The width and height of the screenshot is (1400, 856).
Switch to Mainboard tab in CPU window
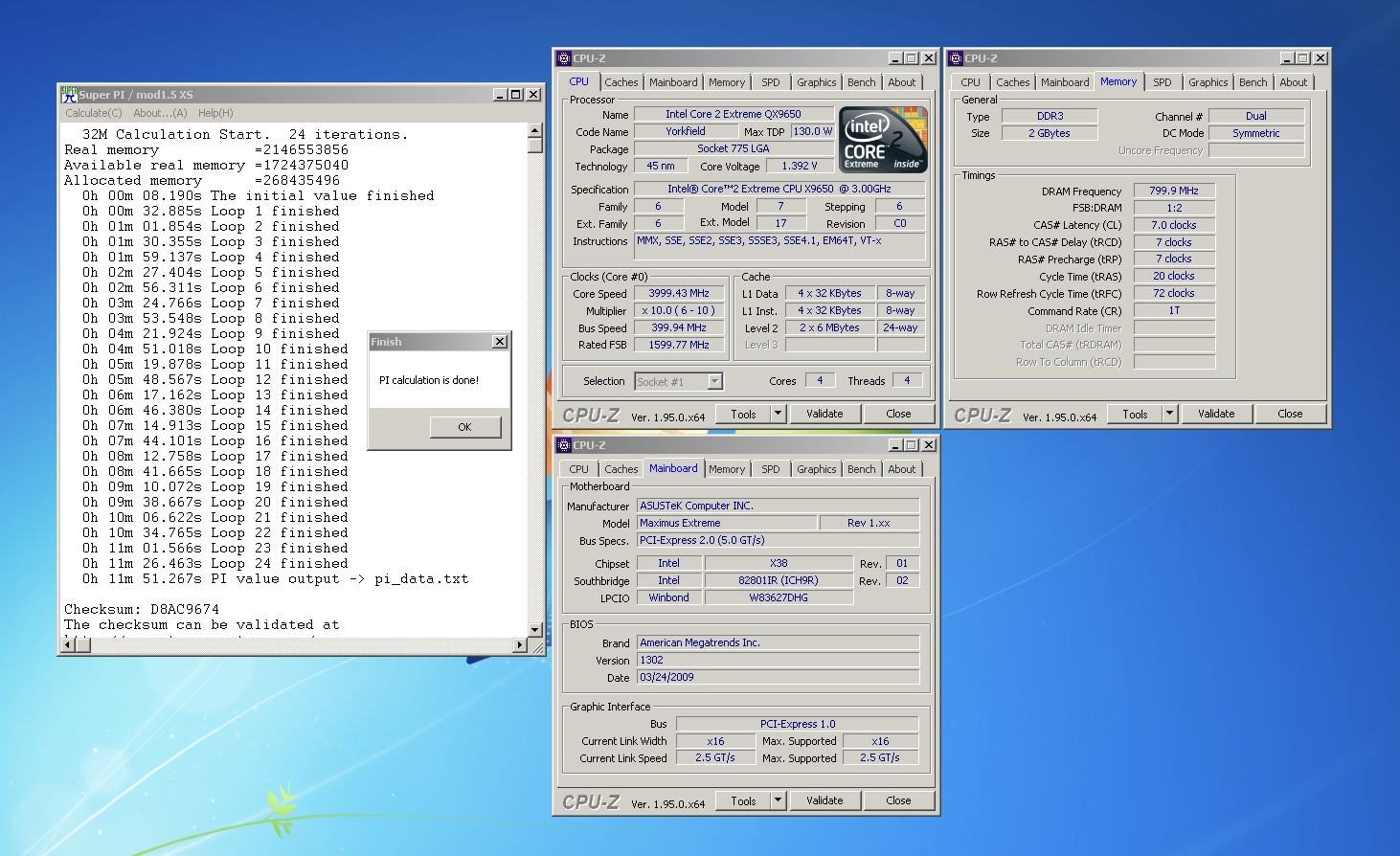coord(673,82)
